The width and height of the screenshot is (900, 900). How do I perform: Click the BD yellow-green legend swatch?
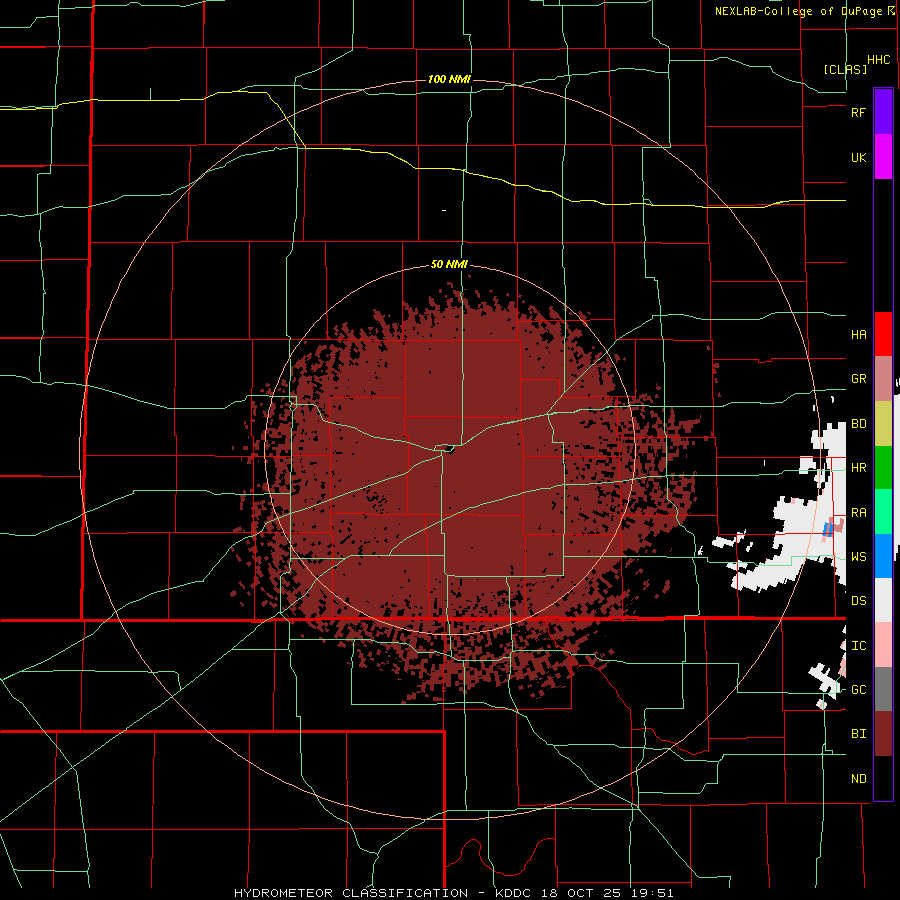[x=883, y=424]
